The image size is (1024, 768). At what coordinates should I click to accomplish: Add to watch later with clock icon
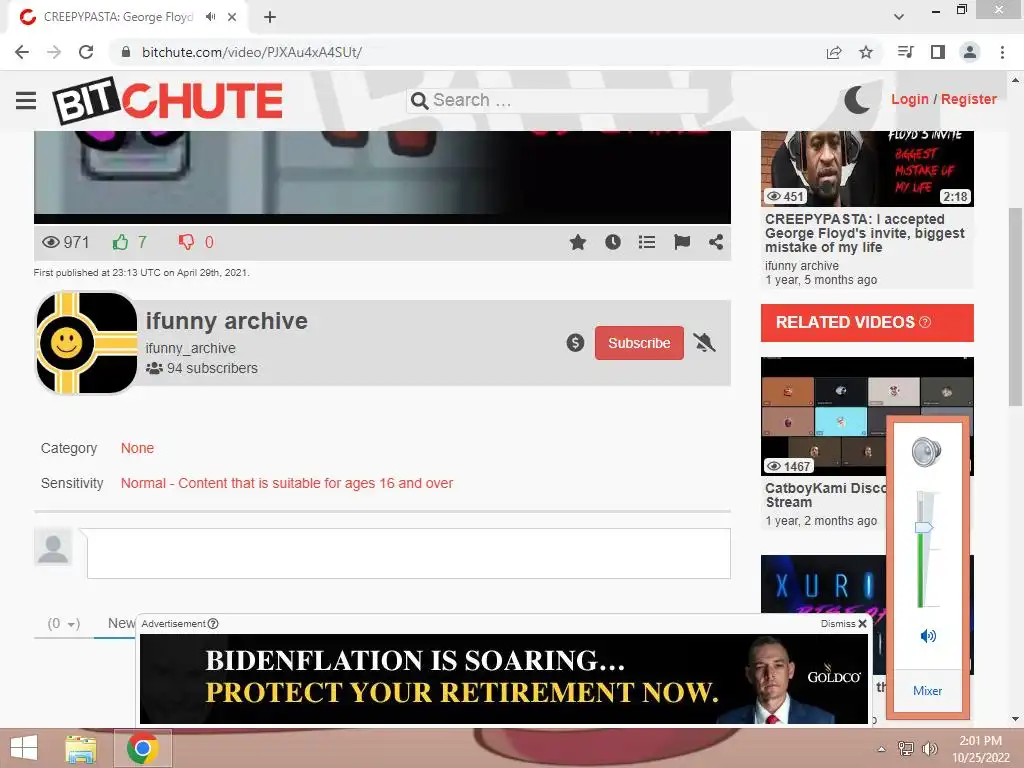[x=613, y=242]
